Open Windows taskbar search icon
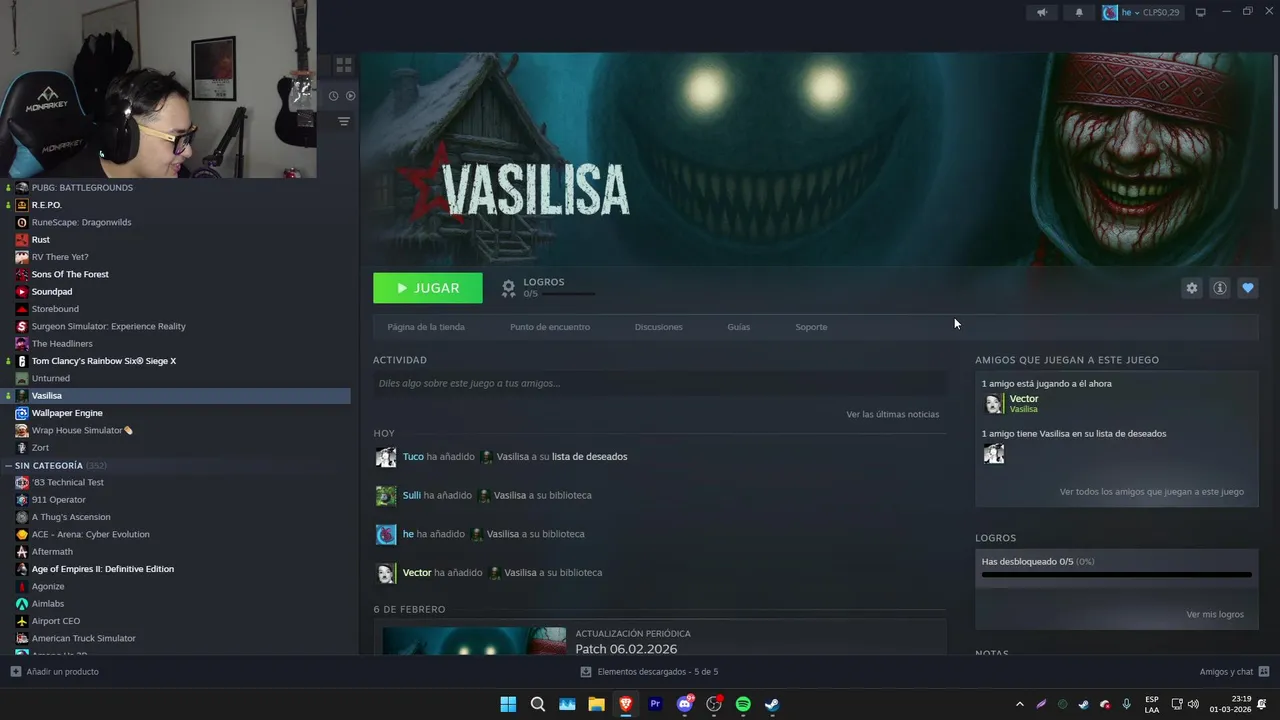The image size is (1280, 720). click(538, 704)
